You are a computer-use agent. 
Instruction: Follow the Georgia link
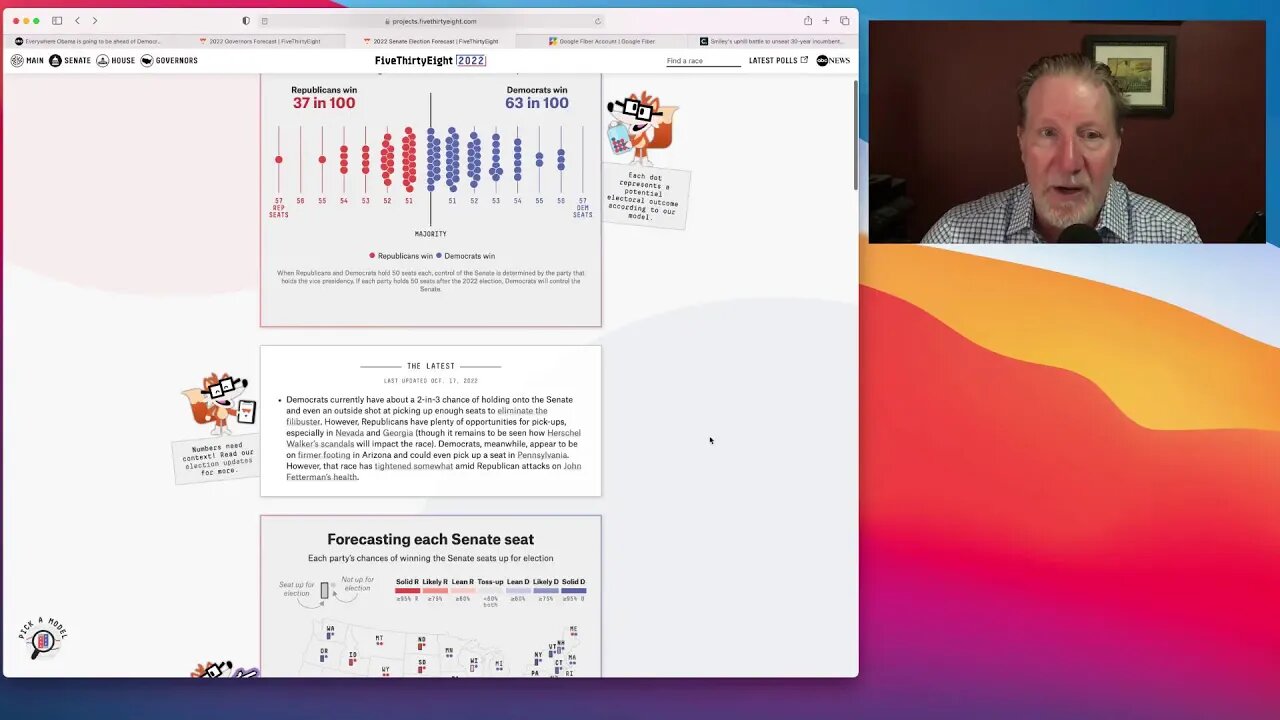(397, 433)
